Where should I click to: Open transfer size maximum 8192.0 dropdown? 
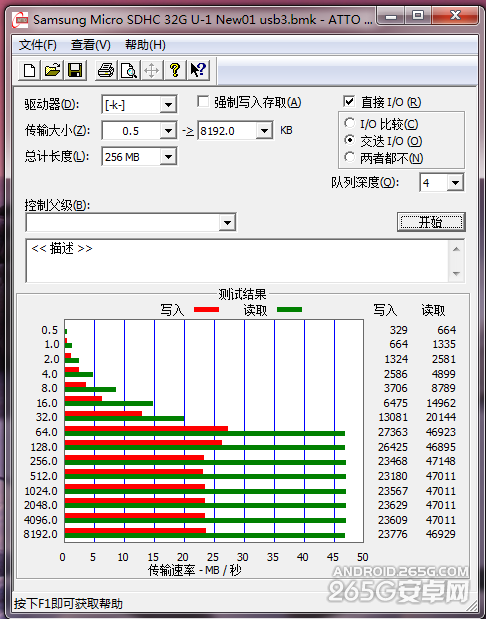click(x=264, y=131)
